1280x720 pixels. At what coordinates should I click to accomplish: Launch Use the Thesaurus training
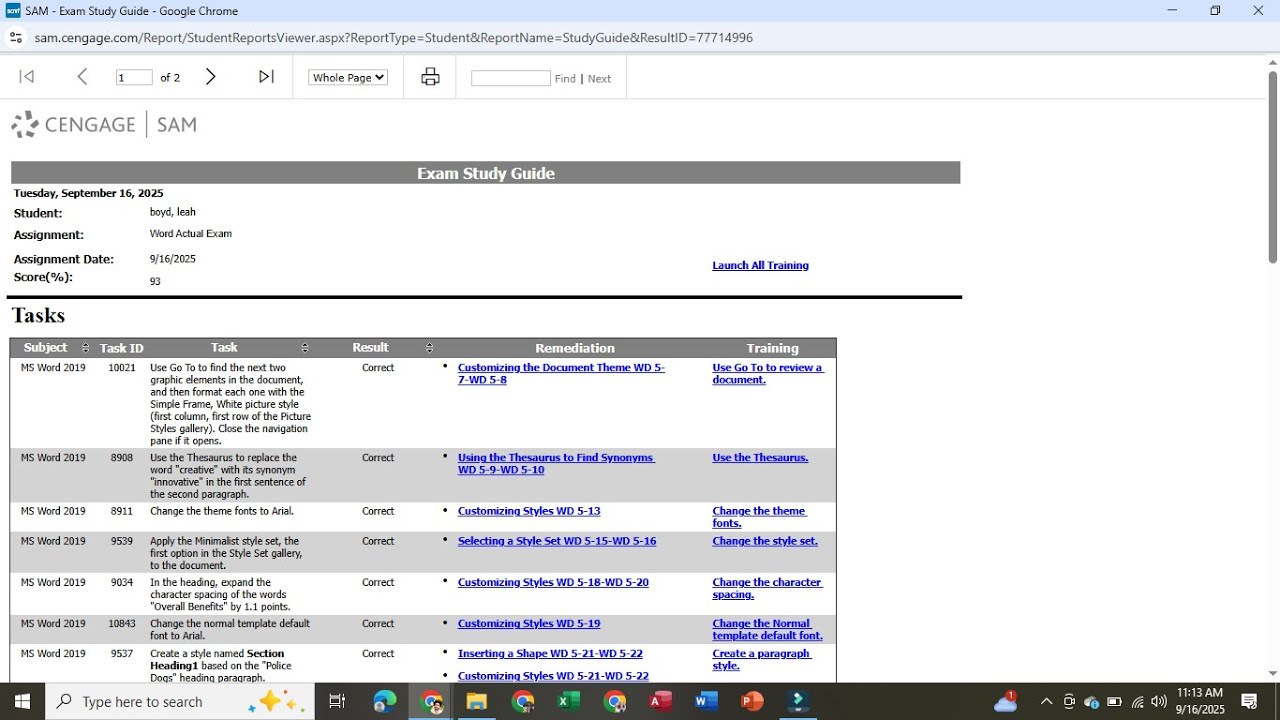click(760, 457)
